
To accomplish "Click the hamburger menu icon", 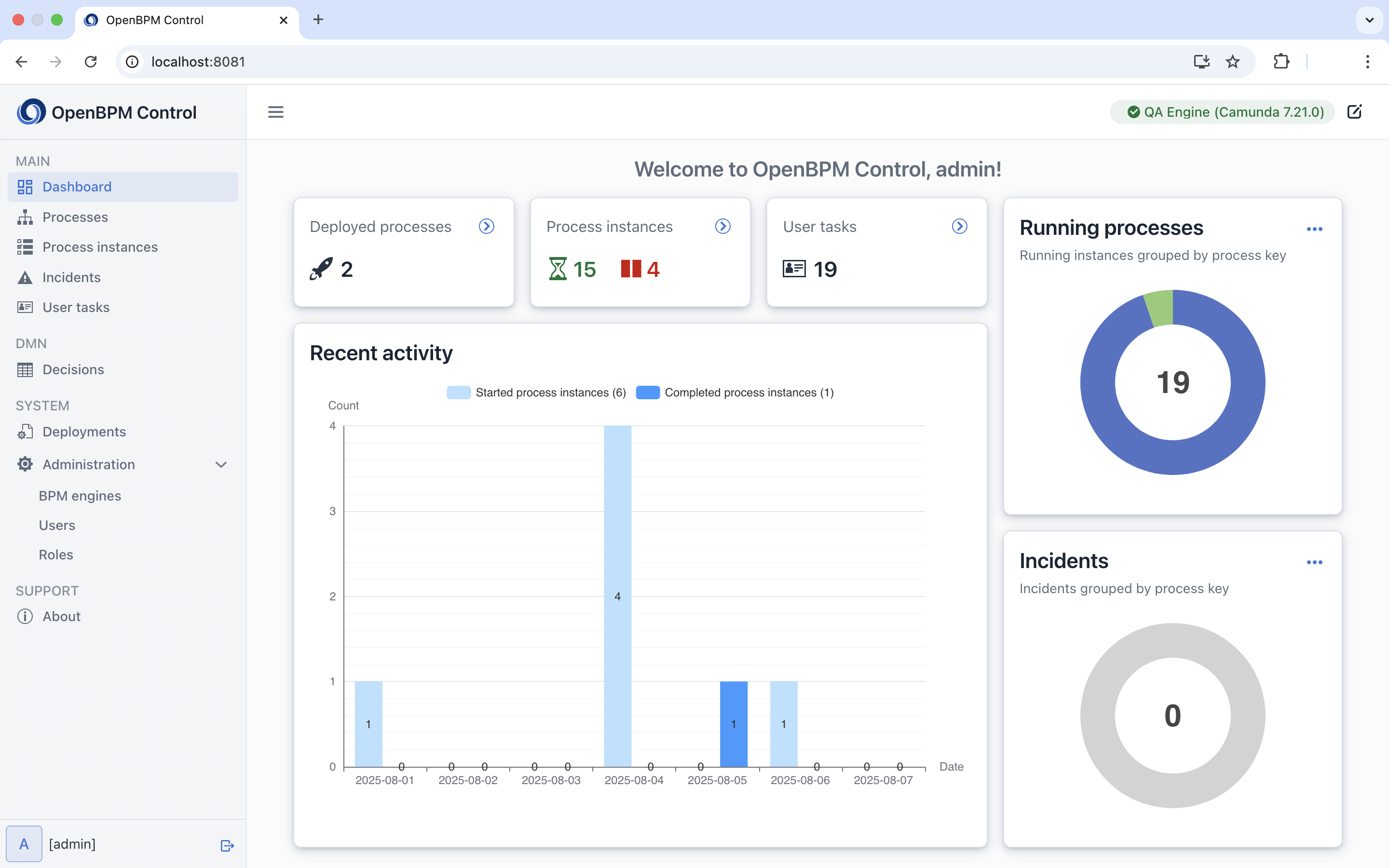I will point(275,112).
